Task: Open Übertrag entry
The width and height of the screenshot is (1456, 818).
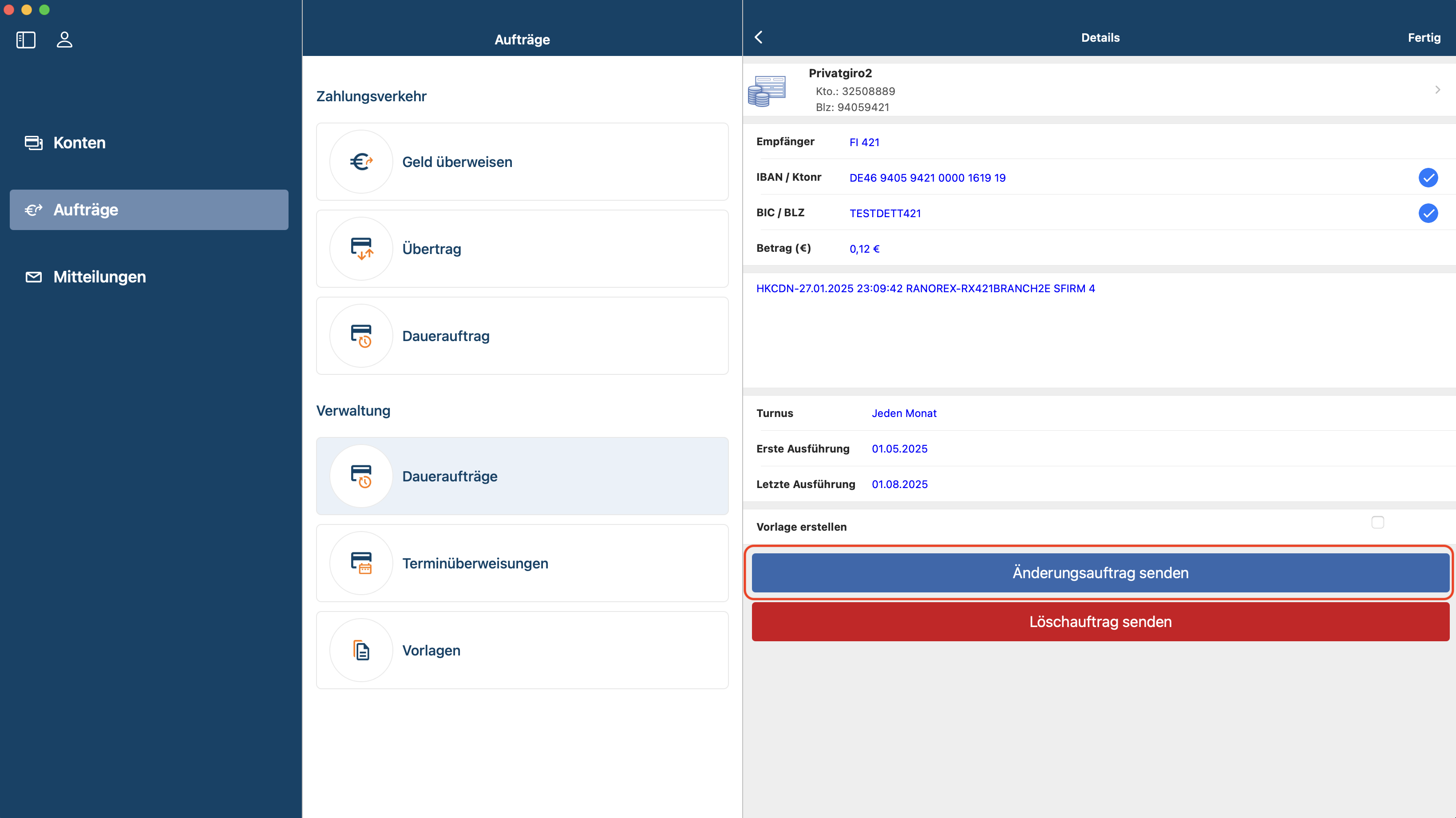Action: 522,249
